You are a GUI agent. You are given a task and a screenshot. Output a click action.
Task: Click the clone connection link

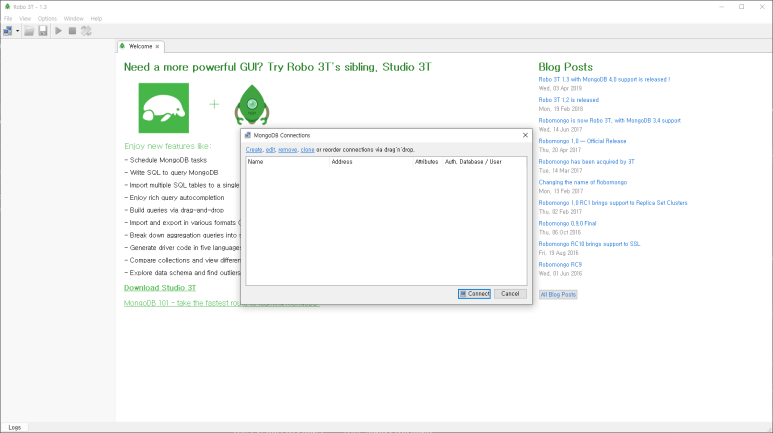tap(308, 149)
